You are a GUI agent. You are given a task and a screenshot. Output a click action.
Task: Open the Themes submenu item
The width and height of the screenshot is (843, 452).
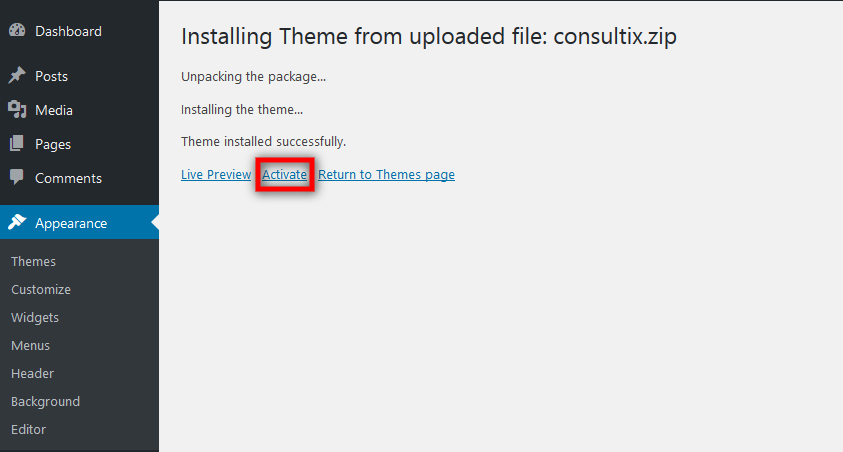(33, 261)
